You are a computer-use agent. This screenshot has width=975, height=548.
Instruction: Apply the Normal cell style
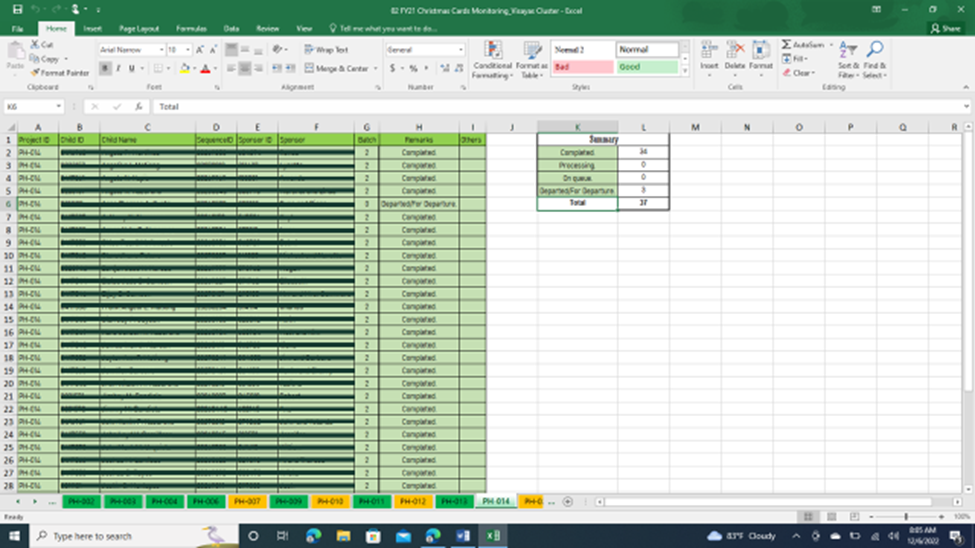[647, 49]
